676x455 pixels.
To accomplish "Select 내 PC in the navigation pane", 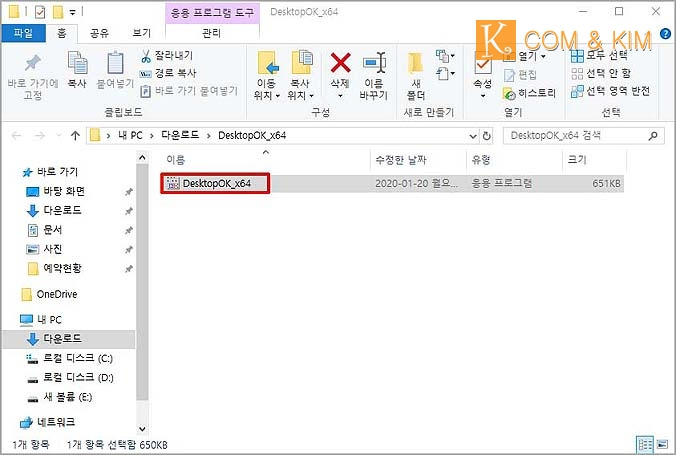I will click(41, 320).
